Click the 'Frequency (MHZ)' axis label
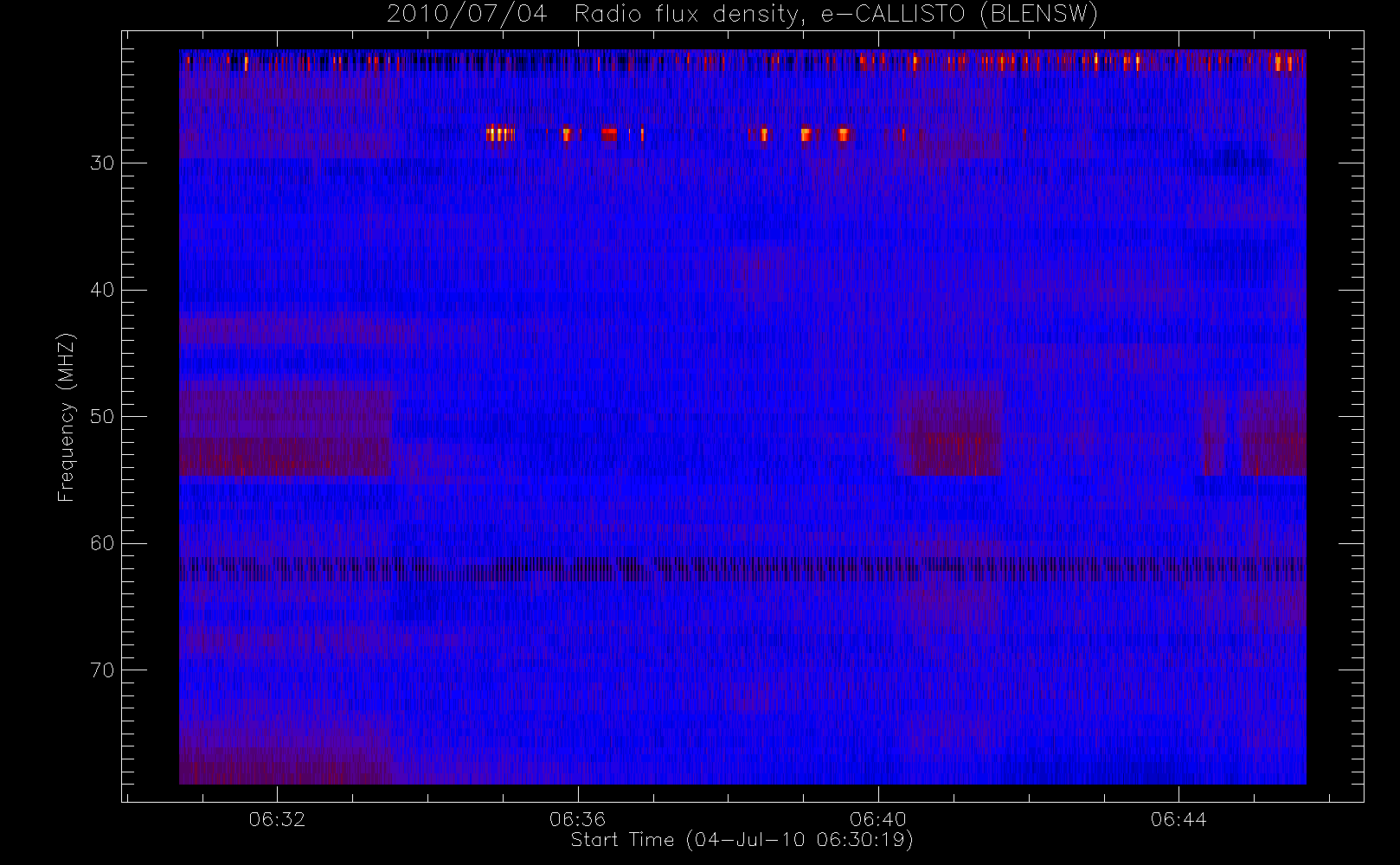The image size is (1400, 865). pos(67,417)
